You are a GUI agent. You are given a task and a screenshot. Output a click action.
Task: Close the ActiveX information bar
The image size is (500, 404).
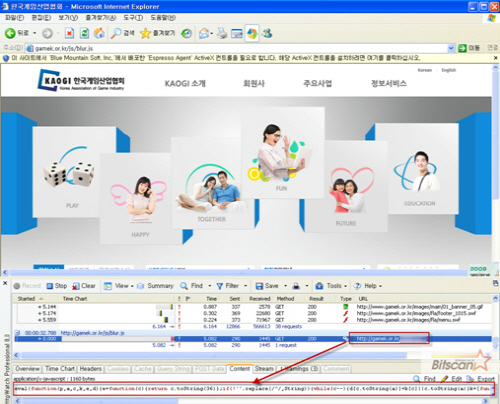click(495, 58)
